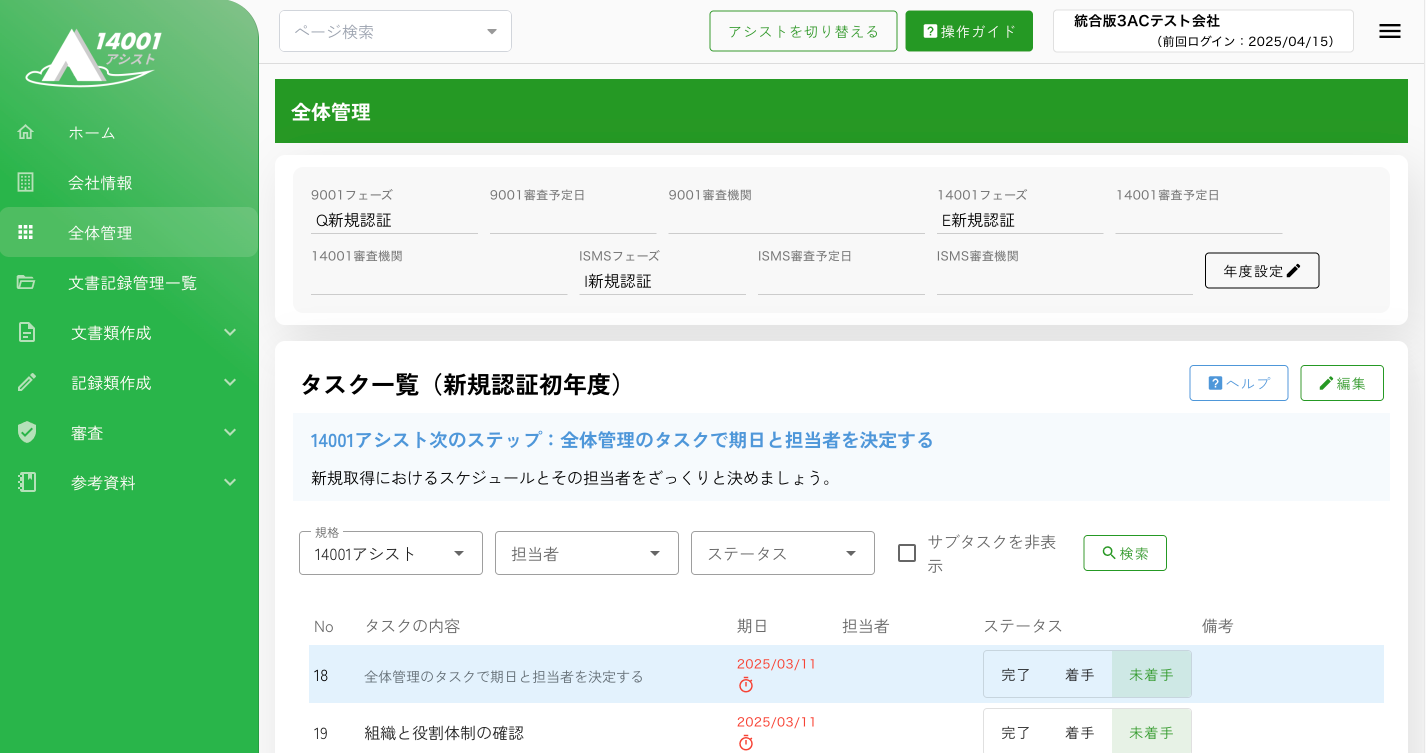Click the home icon in sidebar
The height and width of the screenshot is (753, 1426).
pos(26,132)
